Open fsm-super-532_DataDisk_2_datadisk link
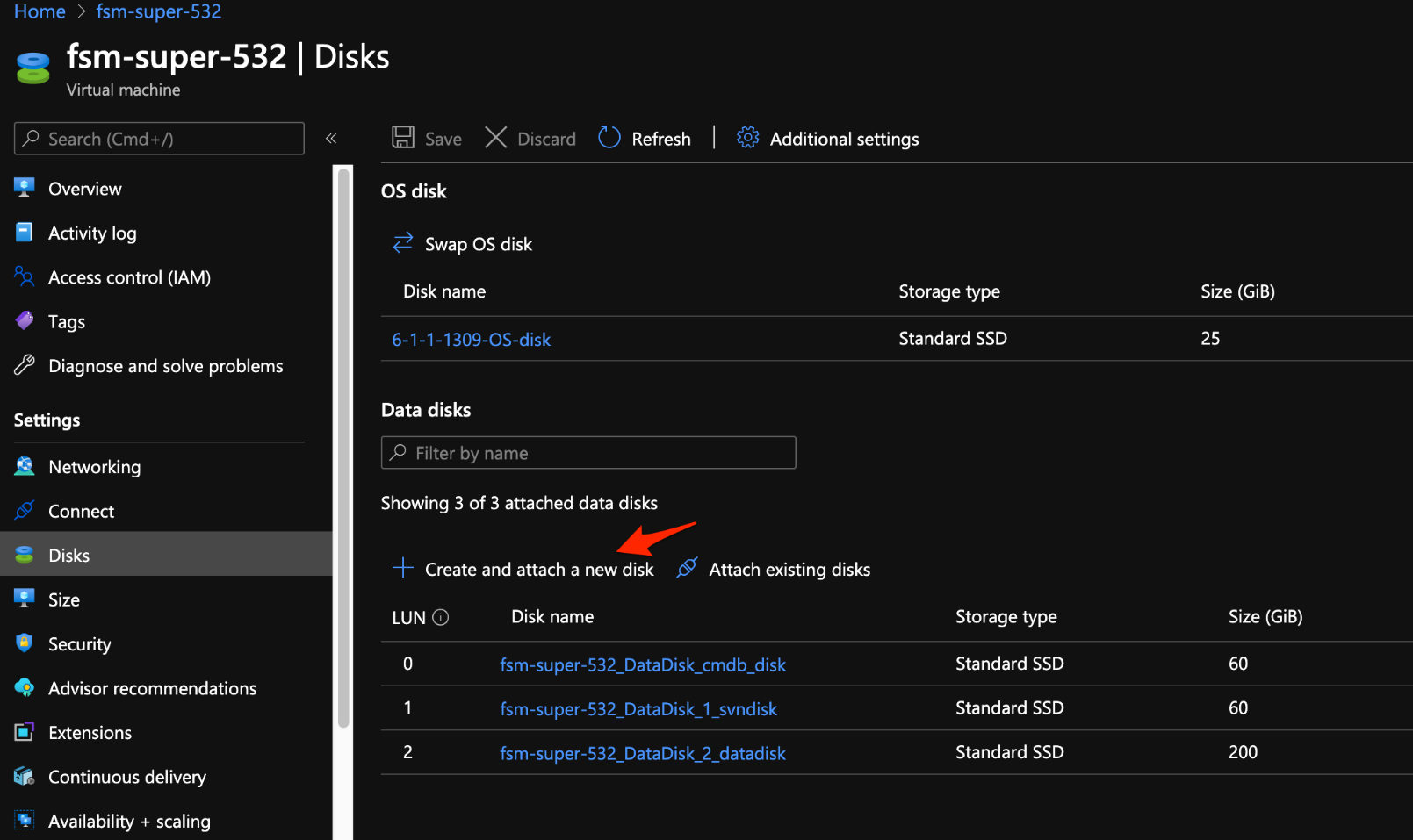 coord(642,754)
